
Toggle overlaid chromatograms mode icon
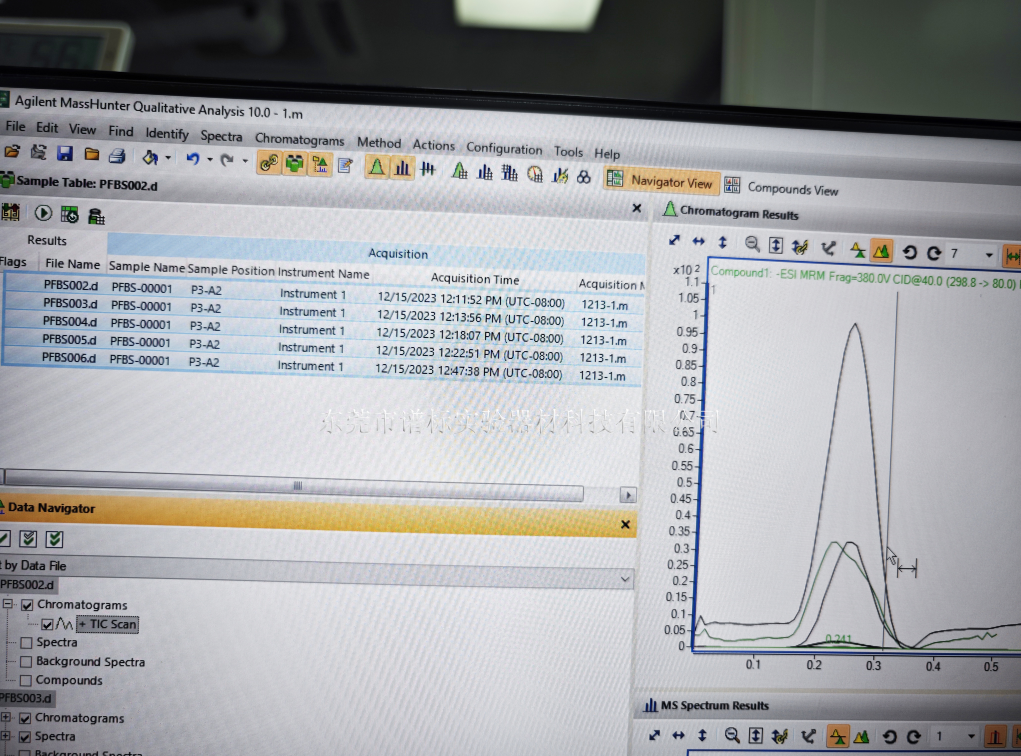(x=882, y=251)
